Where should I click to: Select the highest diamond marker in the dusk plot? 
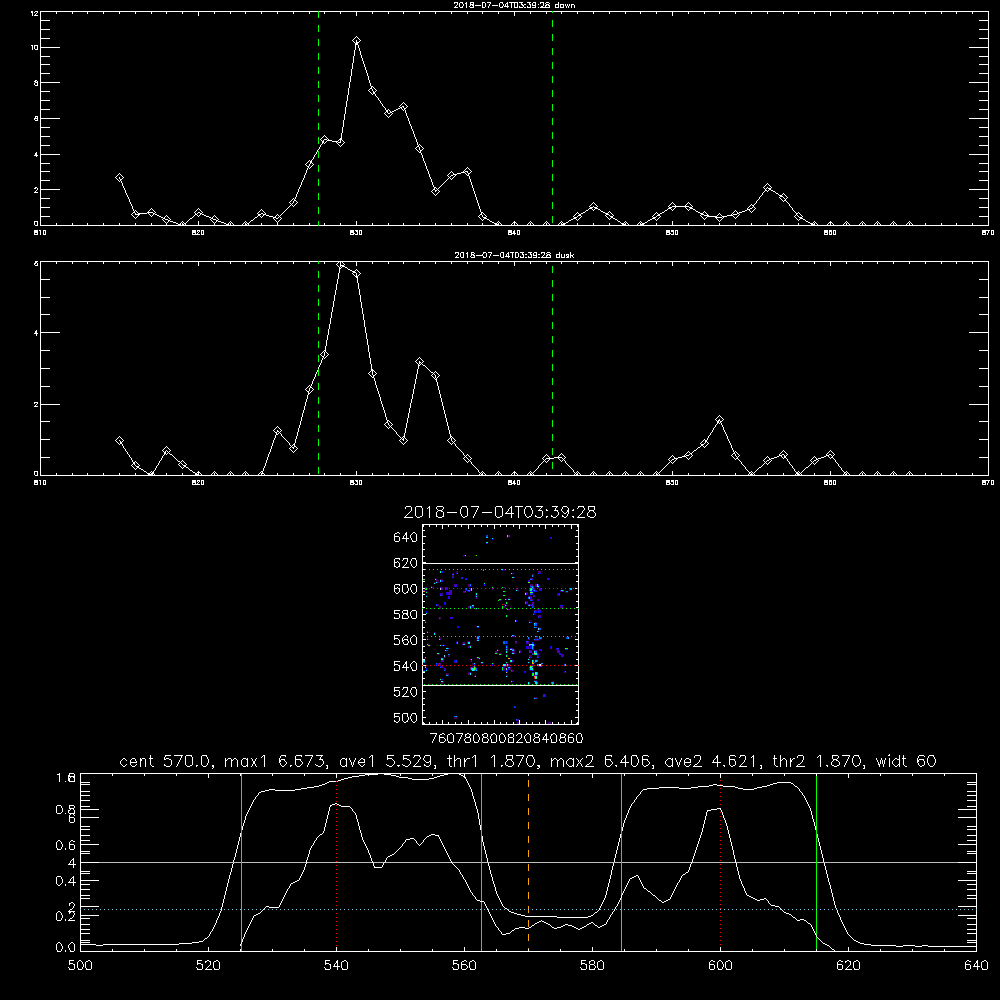point(341,265)
